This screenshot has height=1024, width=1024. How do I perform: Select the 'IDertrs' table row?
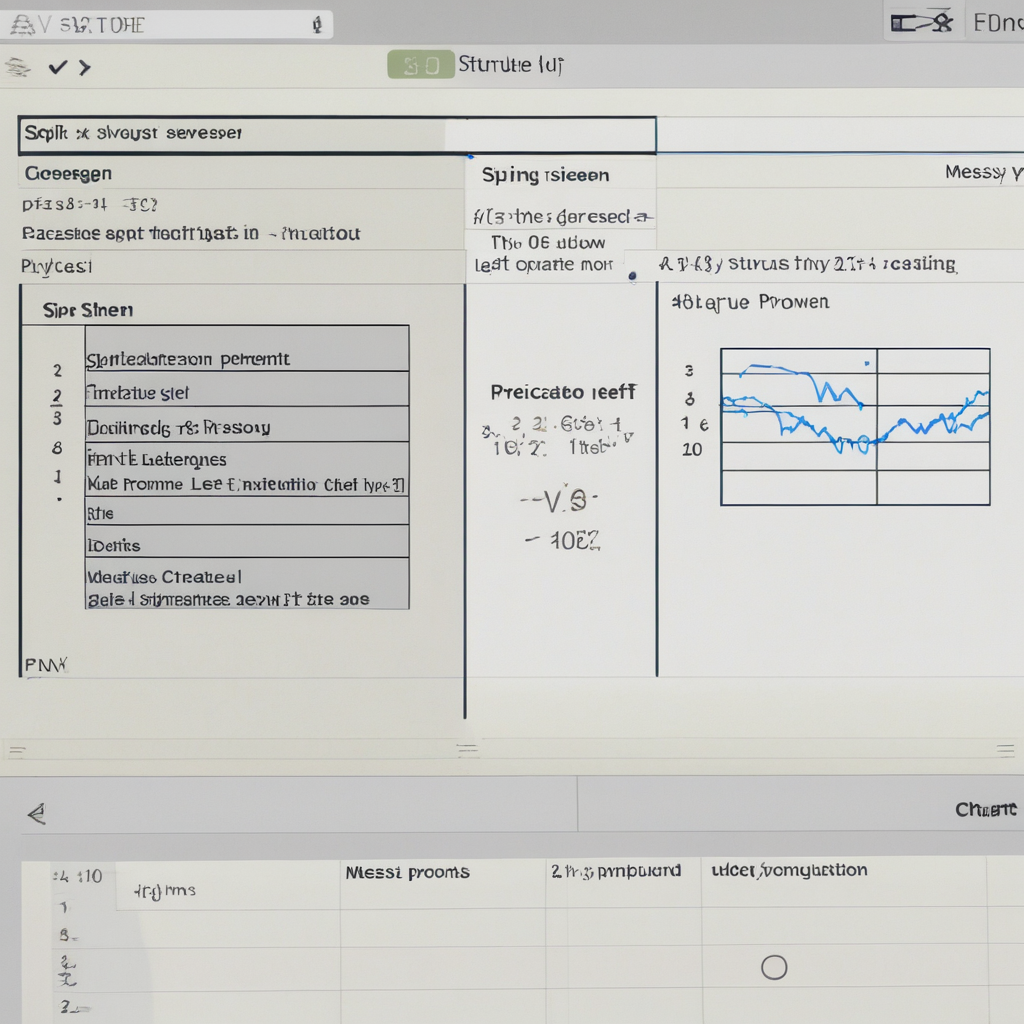[247, 541]
